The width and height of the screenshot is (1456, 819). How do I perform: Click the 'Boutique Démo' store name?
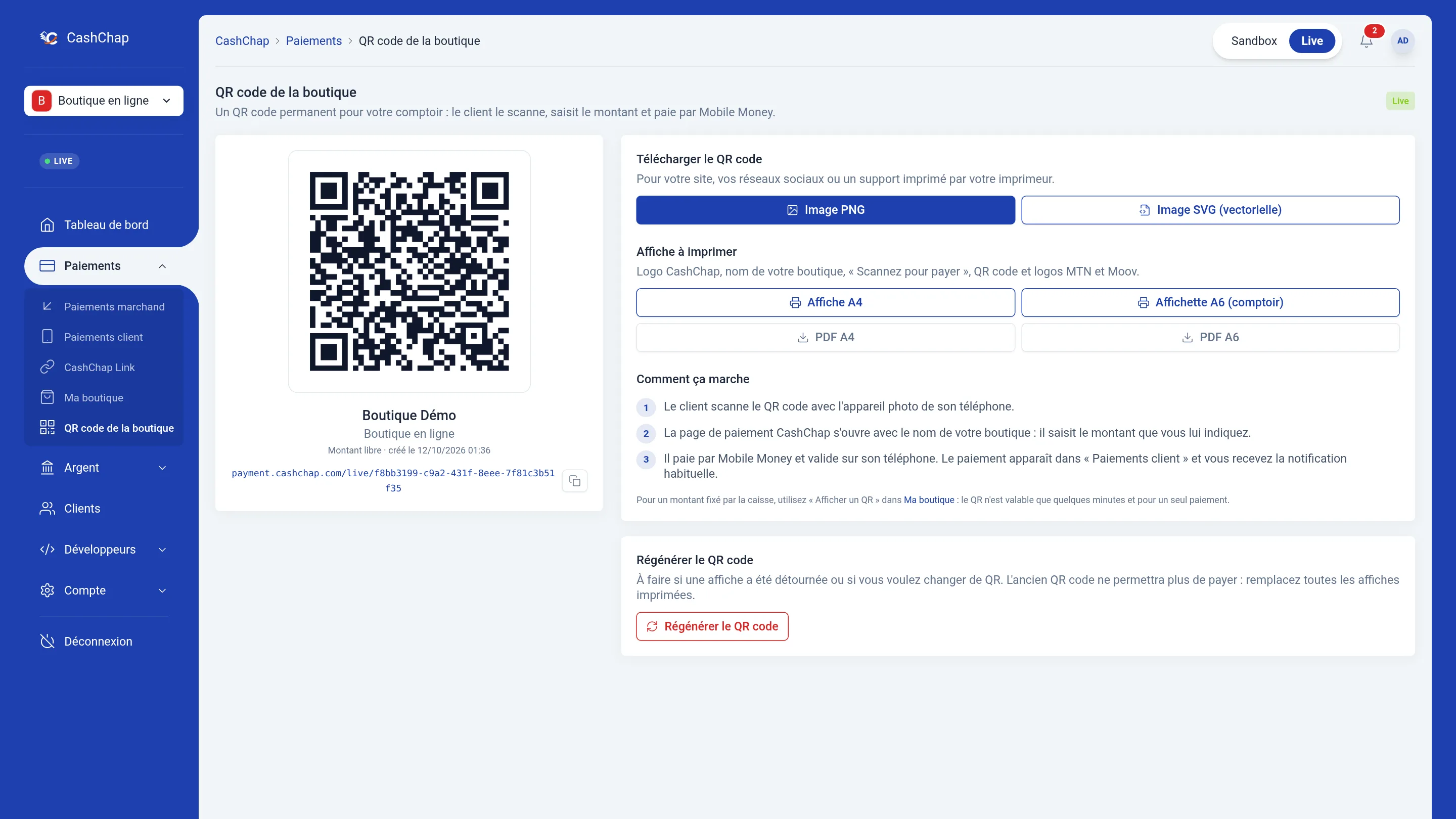[409, 416]
